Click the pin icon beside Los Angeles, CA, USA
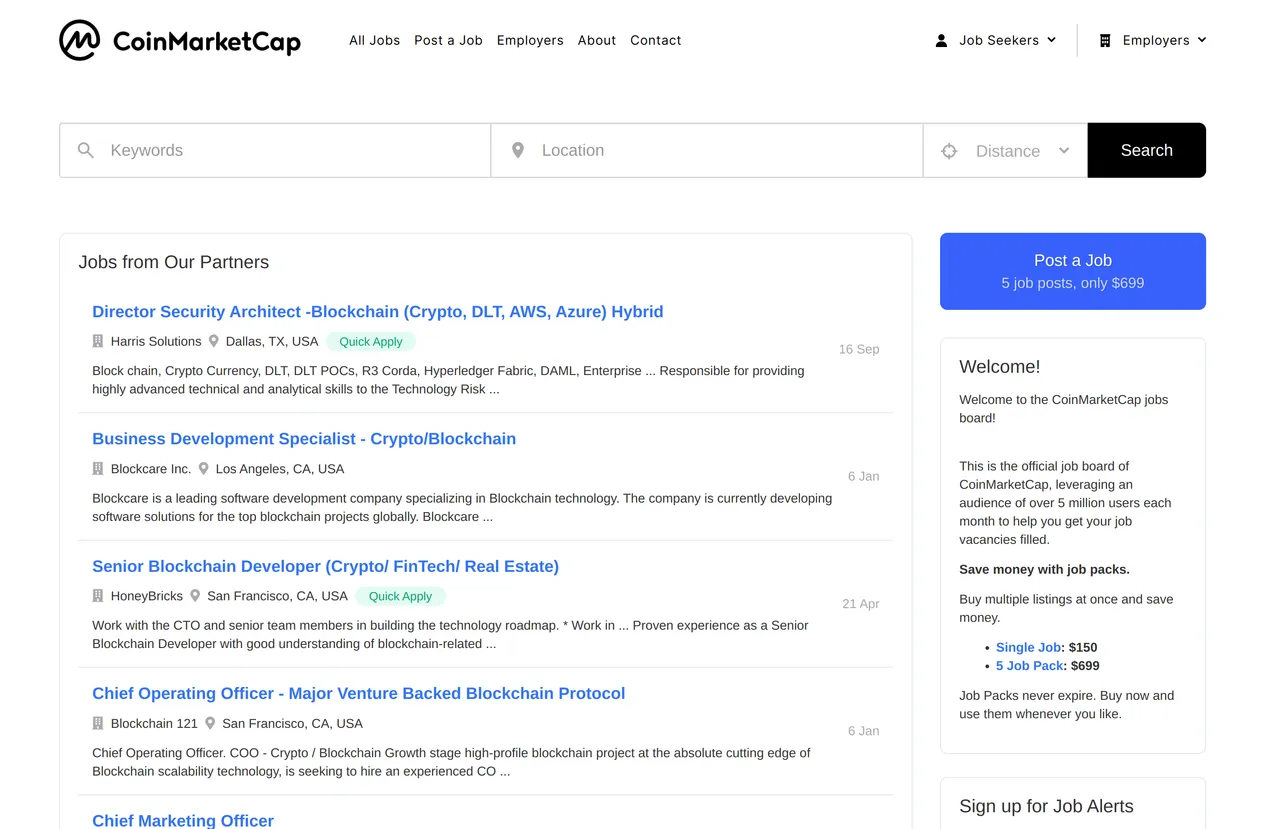 tap(203, 468)
